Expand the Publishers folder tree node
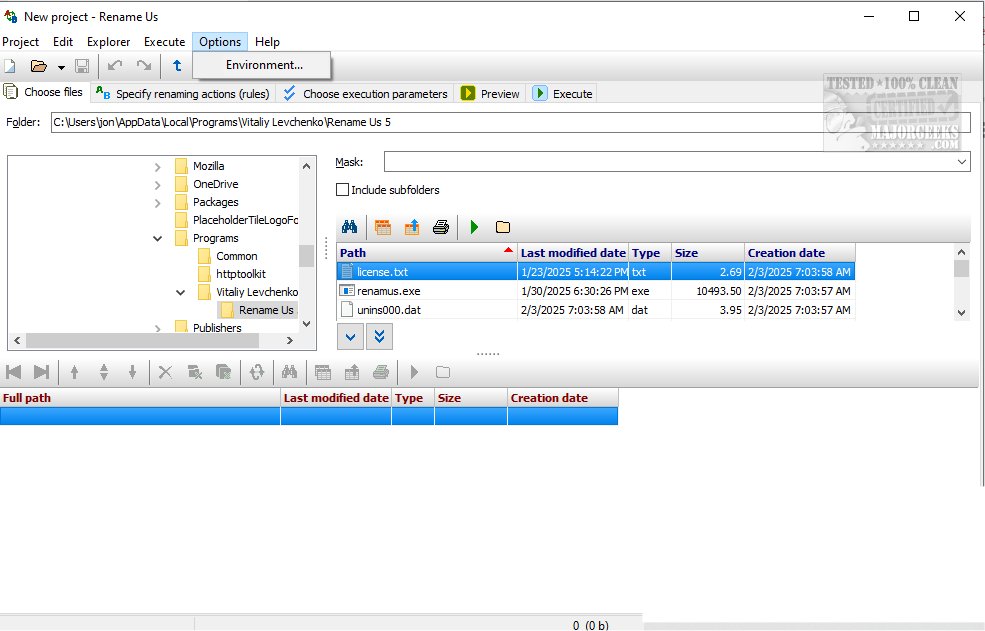The image size is (985, 631). click(x=158, y=327)
